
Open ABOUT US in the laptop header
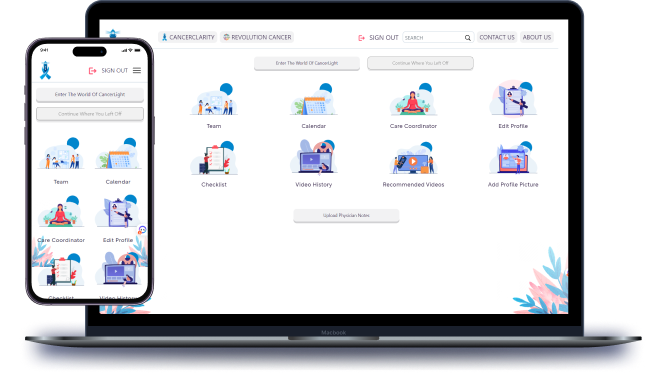coord(536,37)
